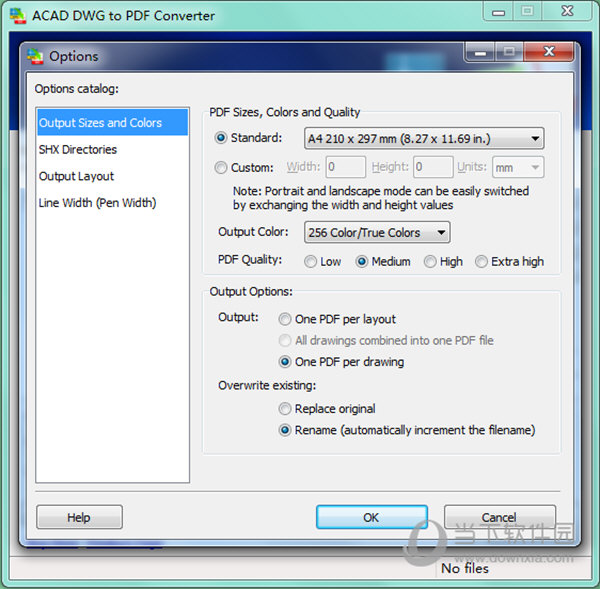Viewport: 600px width, 589px height.
Task: Set PDF Quality to Medium
Action: pyautogui.click(x=362, y=262)
